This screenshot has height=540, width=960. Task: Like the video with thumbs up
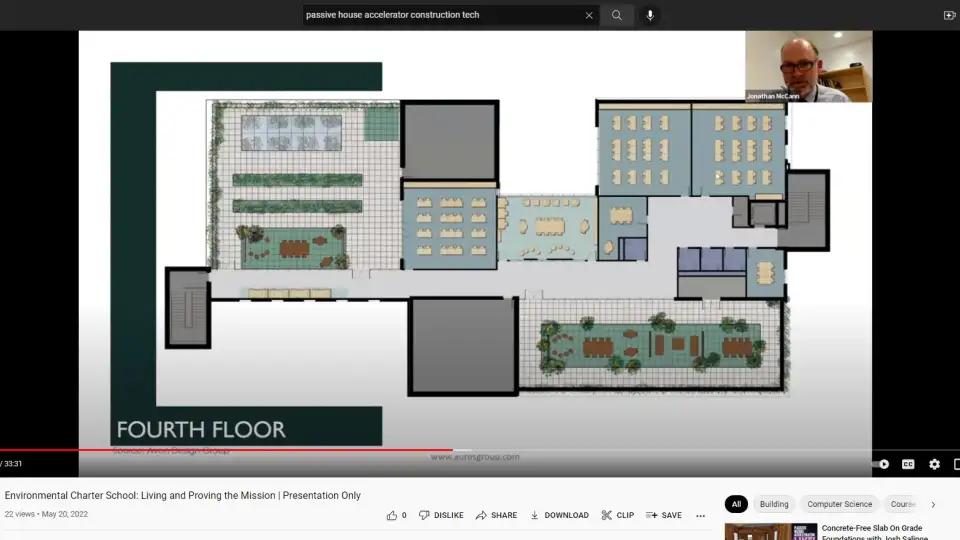(x=392, y=515)
